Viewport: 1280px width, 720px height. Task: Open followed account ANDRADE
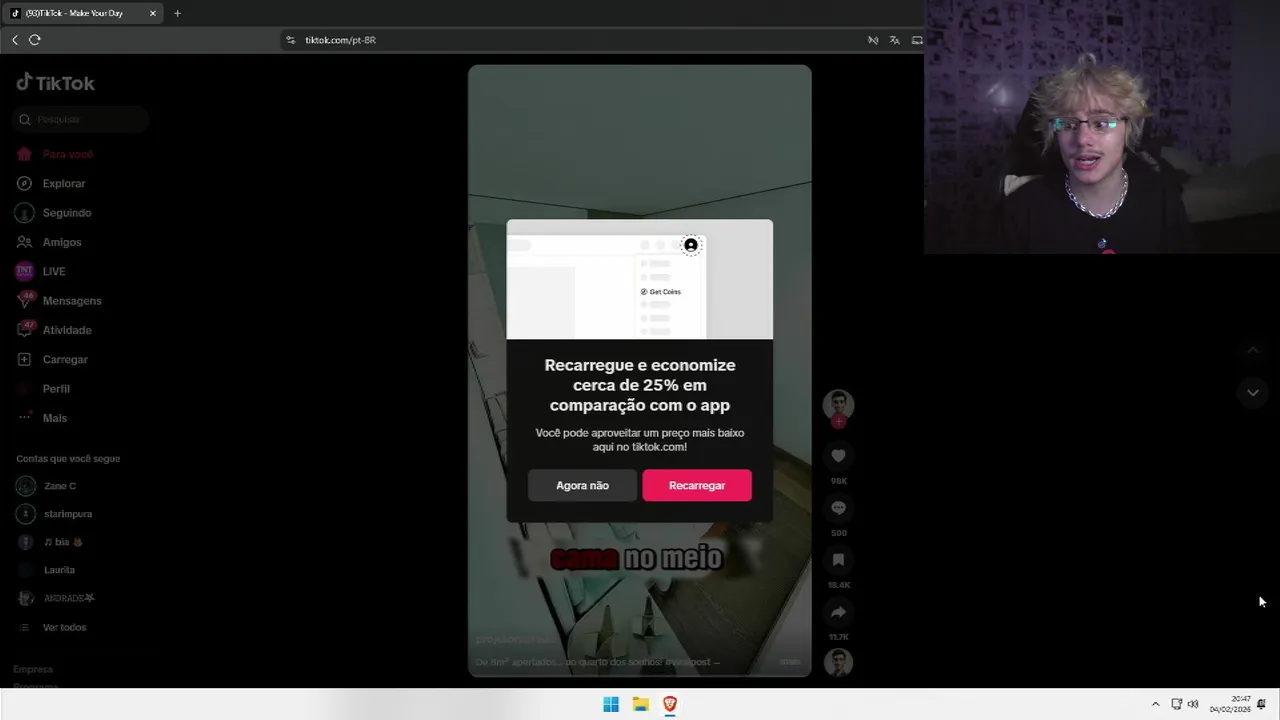(x=69, y=598)
